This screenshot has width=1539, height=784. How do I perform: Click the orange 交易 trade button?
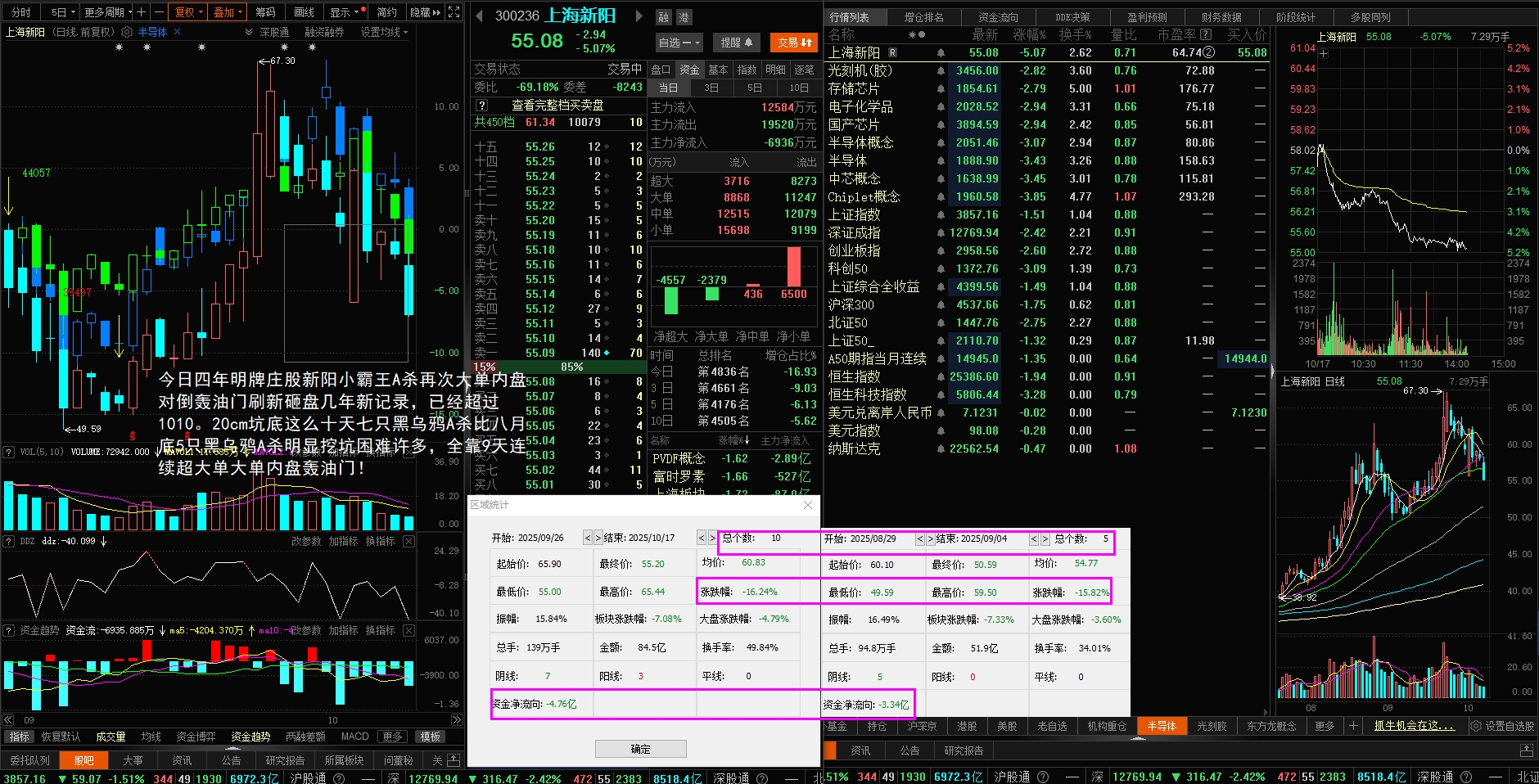(x=794, y=43)
